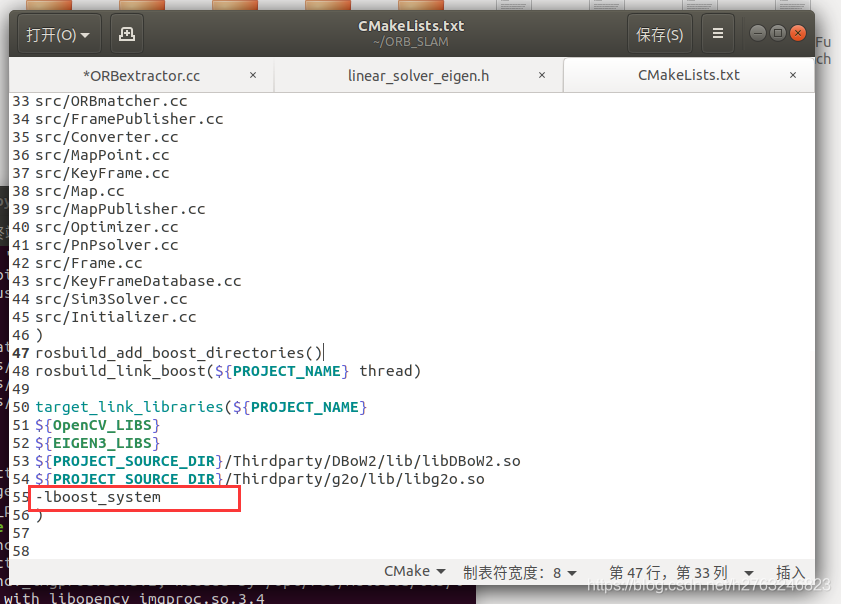Click line 37 src/KeyFrame.cc
Screen dimensions: 841x604
[x=102, y=173]
